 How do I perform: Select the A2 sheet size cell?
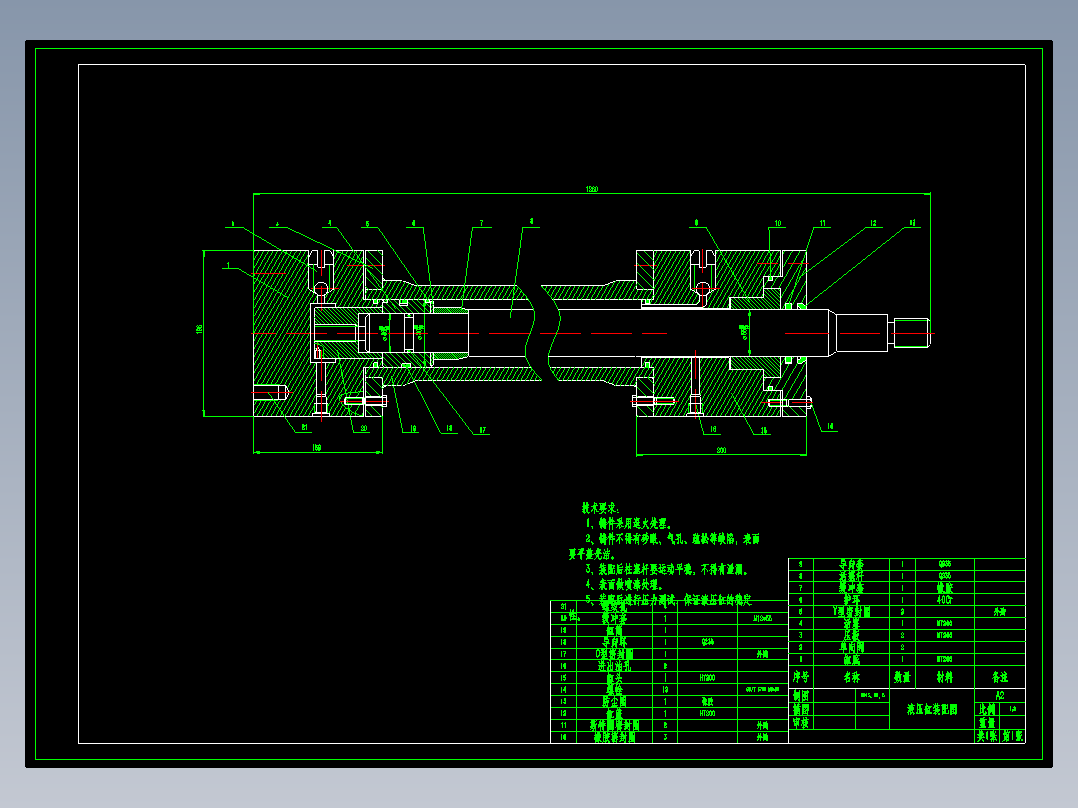tap(1000, 695)
